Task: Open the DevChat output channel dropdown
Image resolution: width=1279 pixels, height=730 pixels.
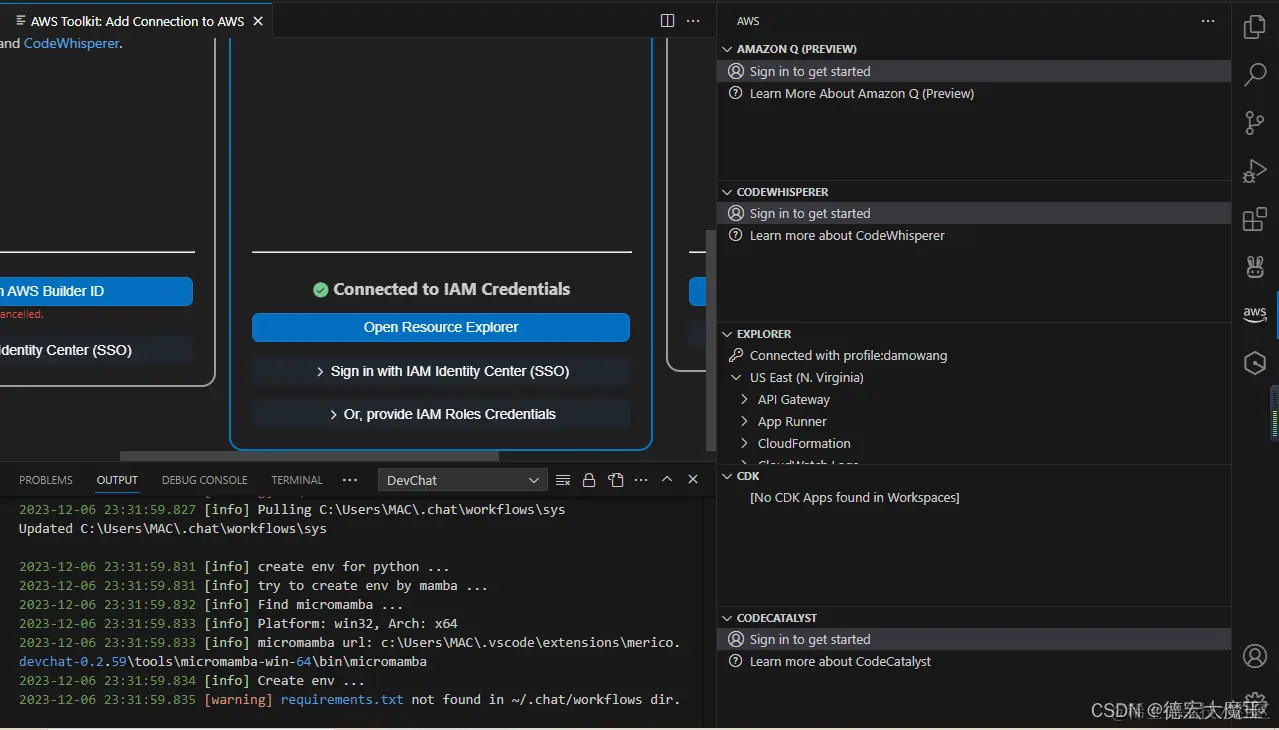Action: pyautogui.click(x=462, y=480)
